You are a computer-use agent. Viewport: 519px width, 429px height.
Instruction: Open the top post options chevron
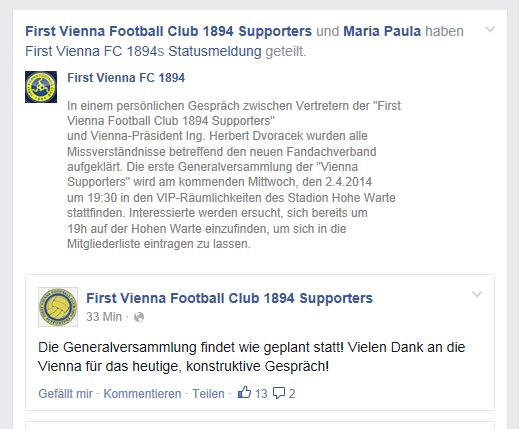click(x=490, y=29)
